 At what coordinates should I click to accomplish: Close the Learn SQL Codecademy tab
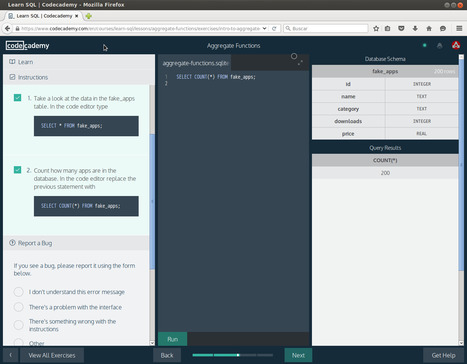(76, 16)
